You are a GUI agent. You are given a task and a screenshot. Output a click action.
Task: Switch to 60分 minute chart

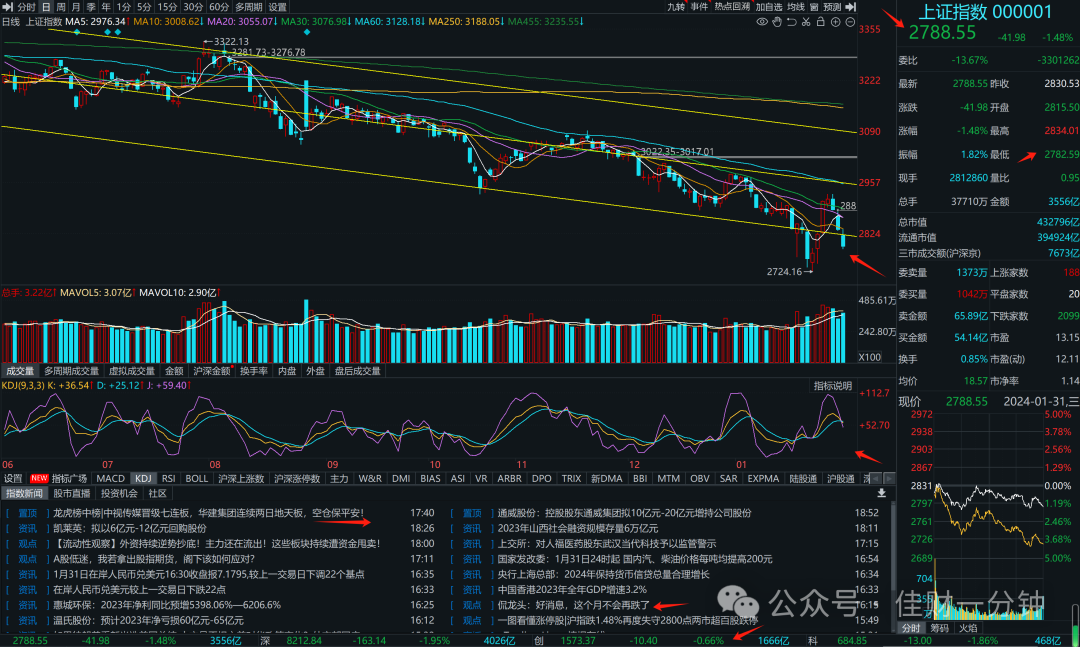tap(219, 7)
